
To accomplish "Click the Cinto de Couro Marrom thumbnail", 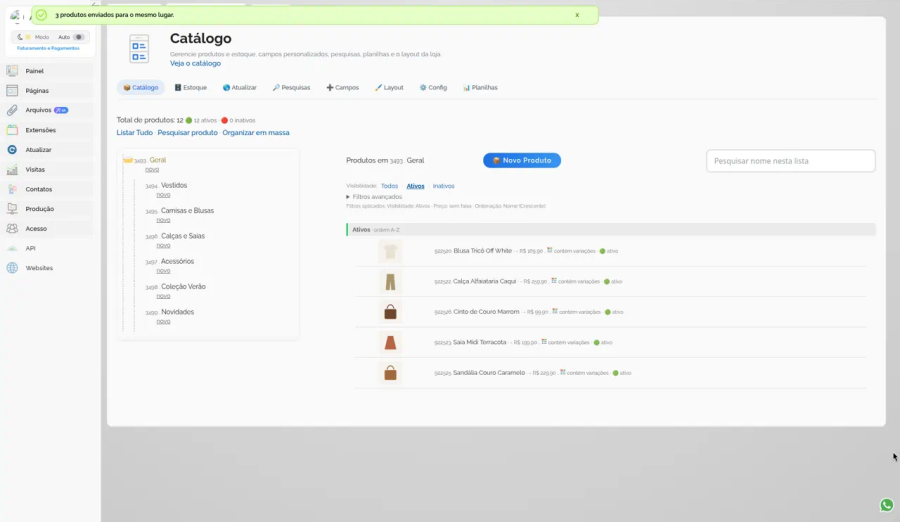I will coord(390,312).
